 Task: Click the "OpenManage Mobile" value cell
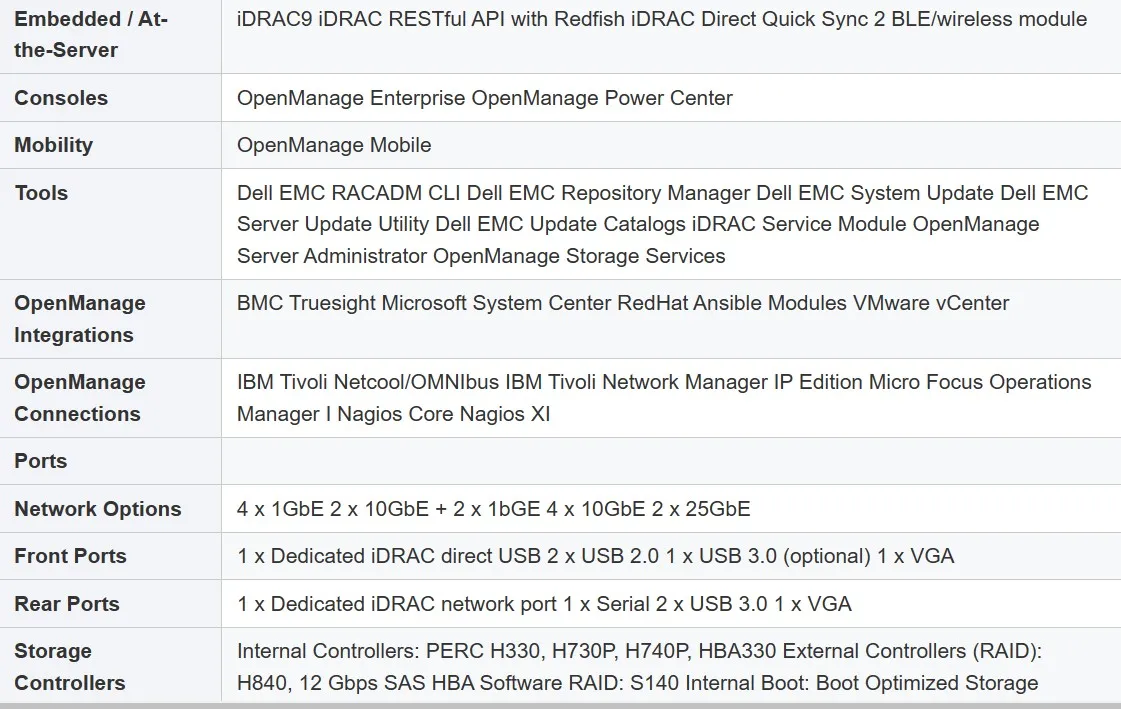[x=334, y=145]
